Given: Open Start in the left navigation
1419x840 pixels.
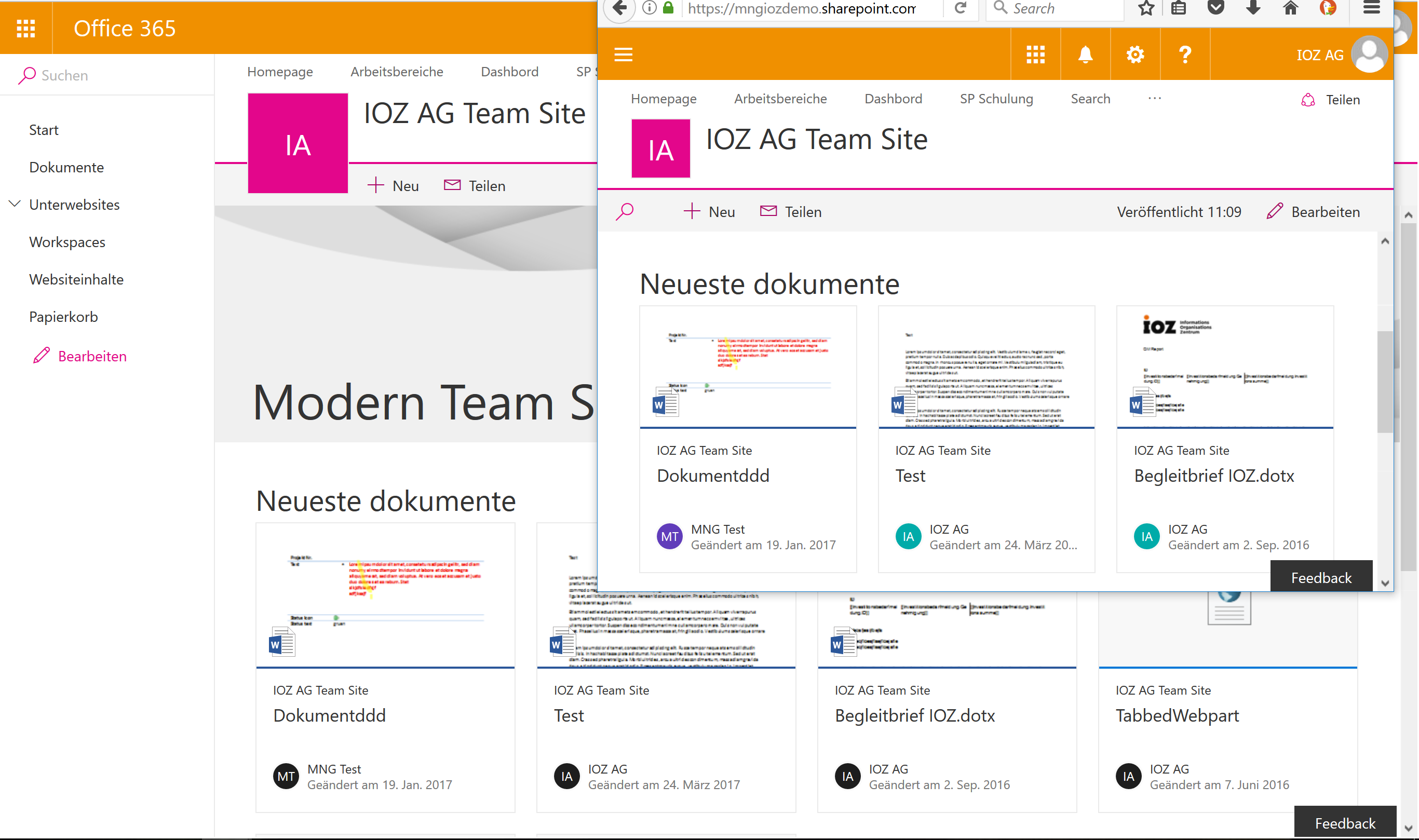Looking at the screenshot, I should (x=44, y=130).
